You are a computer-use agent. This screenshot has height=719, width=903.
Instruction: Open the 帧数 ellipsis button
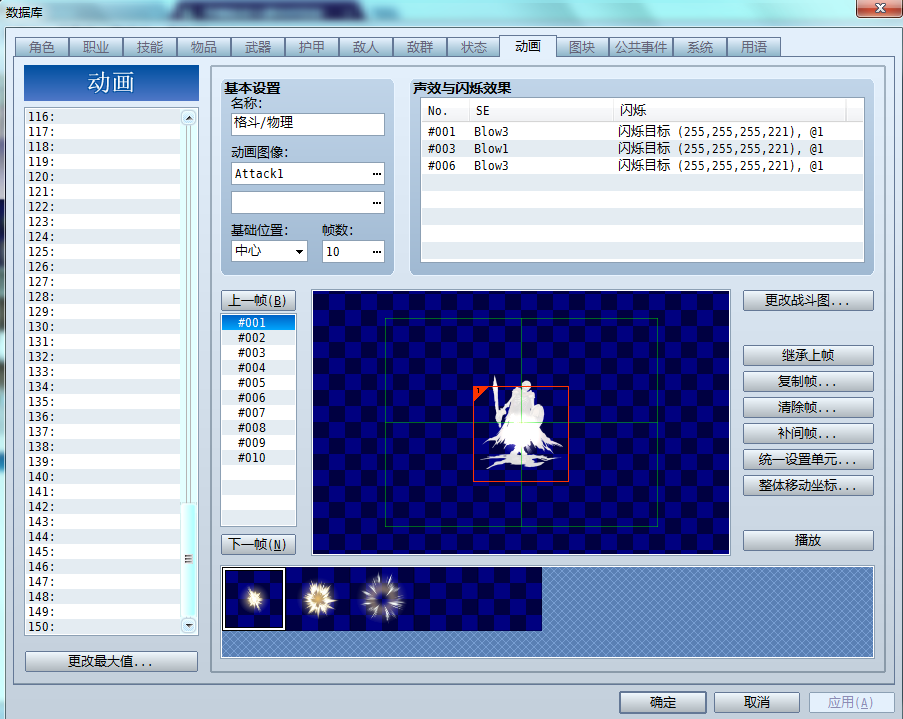377,251
